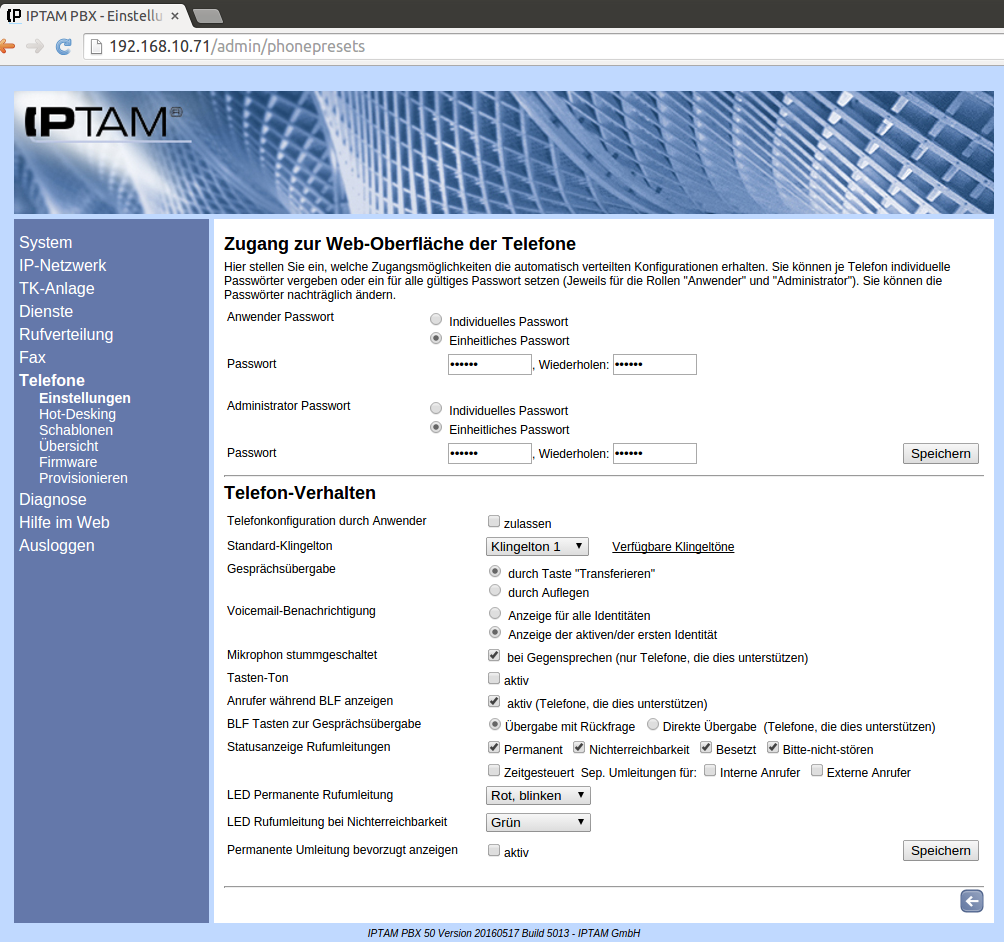1004x942 pixels.
Task: Click Verfügbare Klingeltöne link
Action: click(673, 547)
